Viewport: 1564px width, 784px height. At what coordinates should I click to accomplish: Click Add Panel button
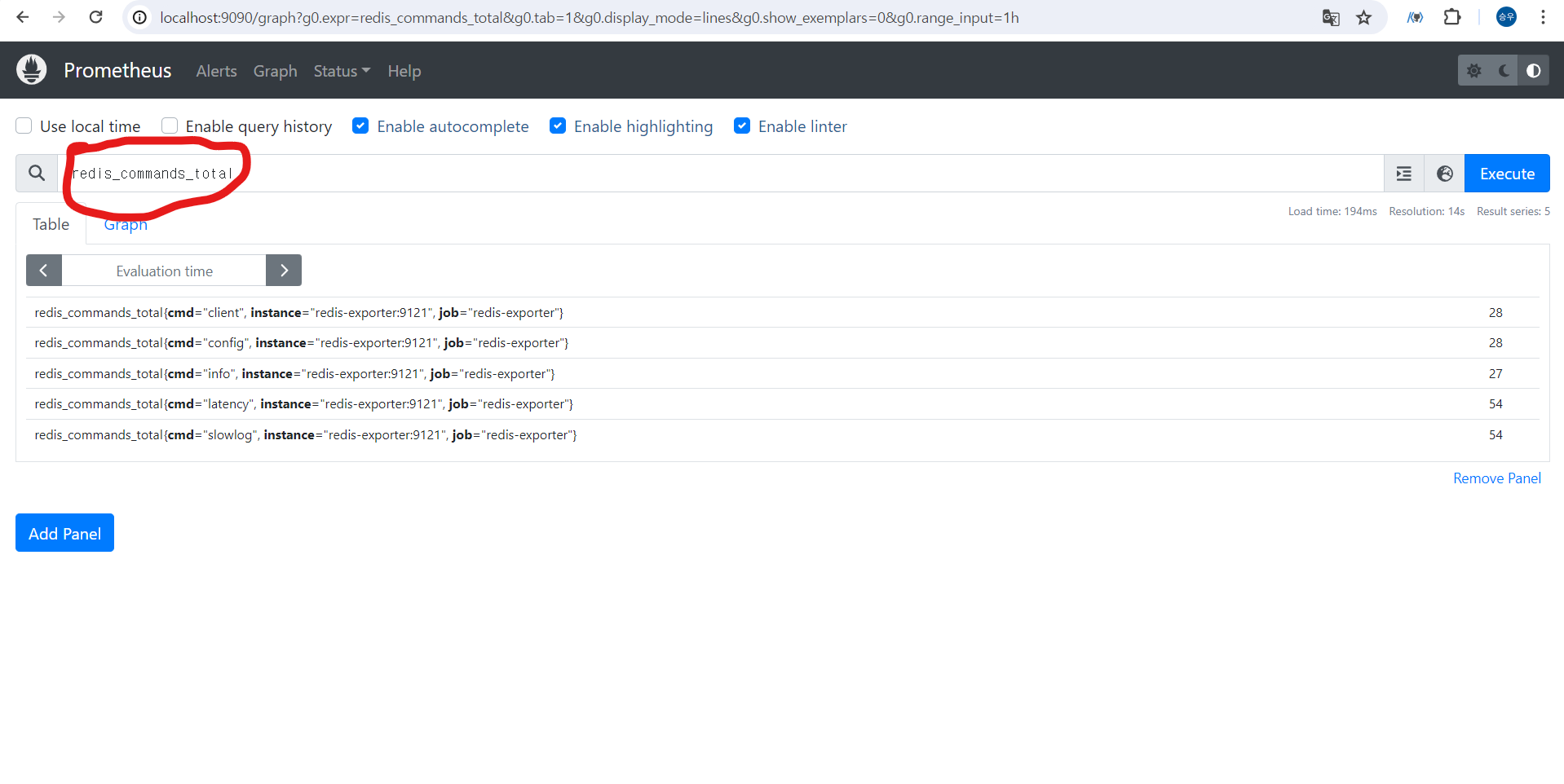tap(64, 533)
